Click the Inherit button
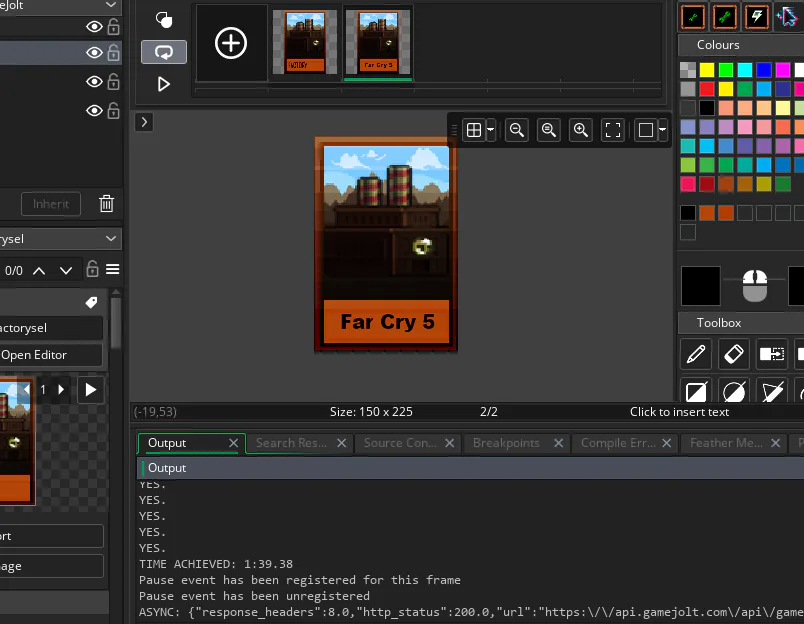 [51, 204]
